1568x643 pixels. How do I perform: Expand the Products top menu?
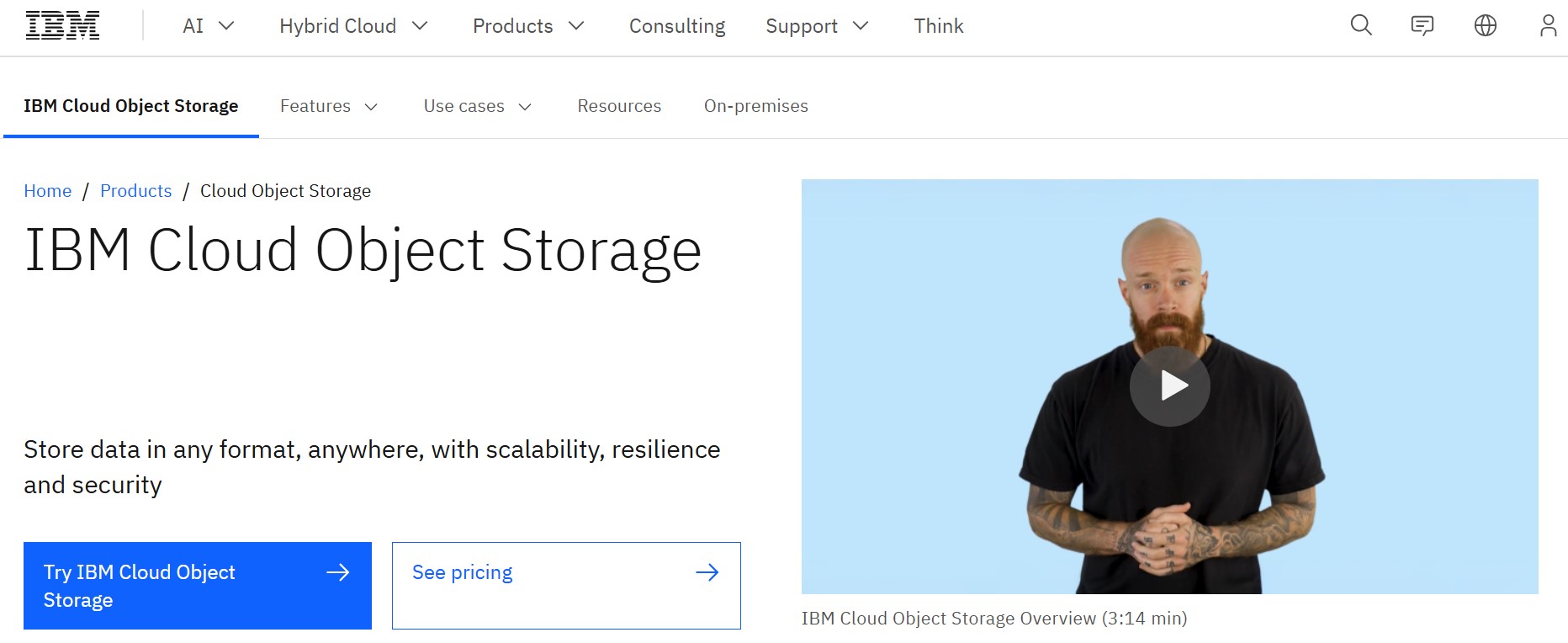528,26
